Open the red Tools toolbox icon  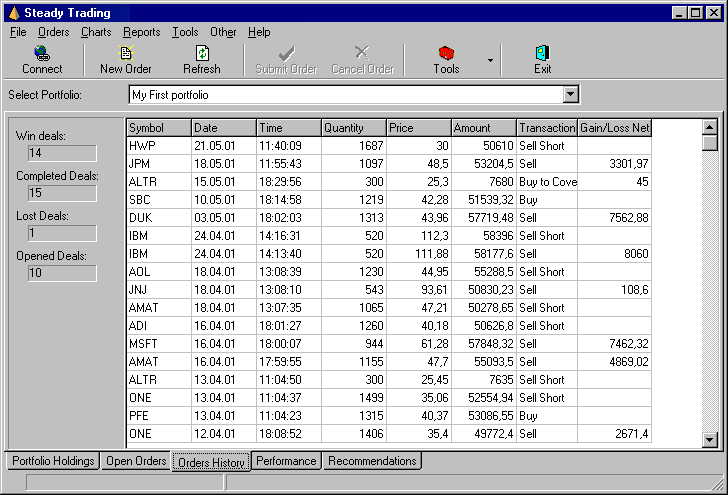click(446, 53)
